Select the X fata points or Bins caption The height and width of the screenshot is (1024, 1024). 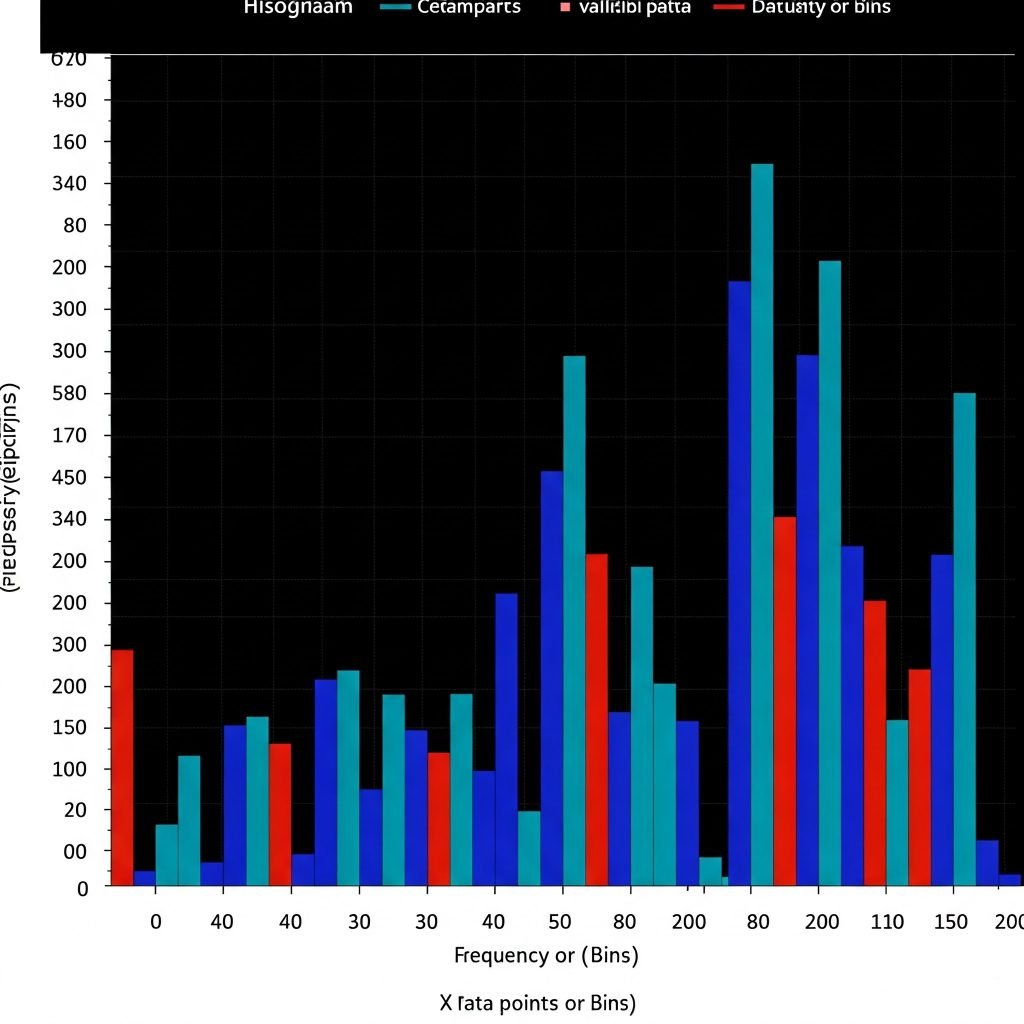tap(537, 1003)
